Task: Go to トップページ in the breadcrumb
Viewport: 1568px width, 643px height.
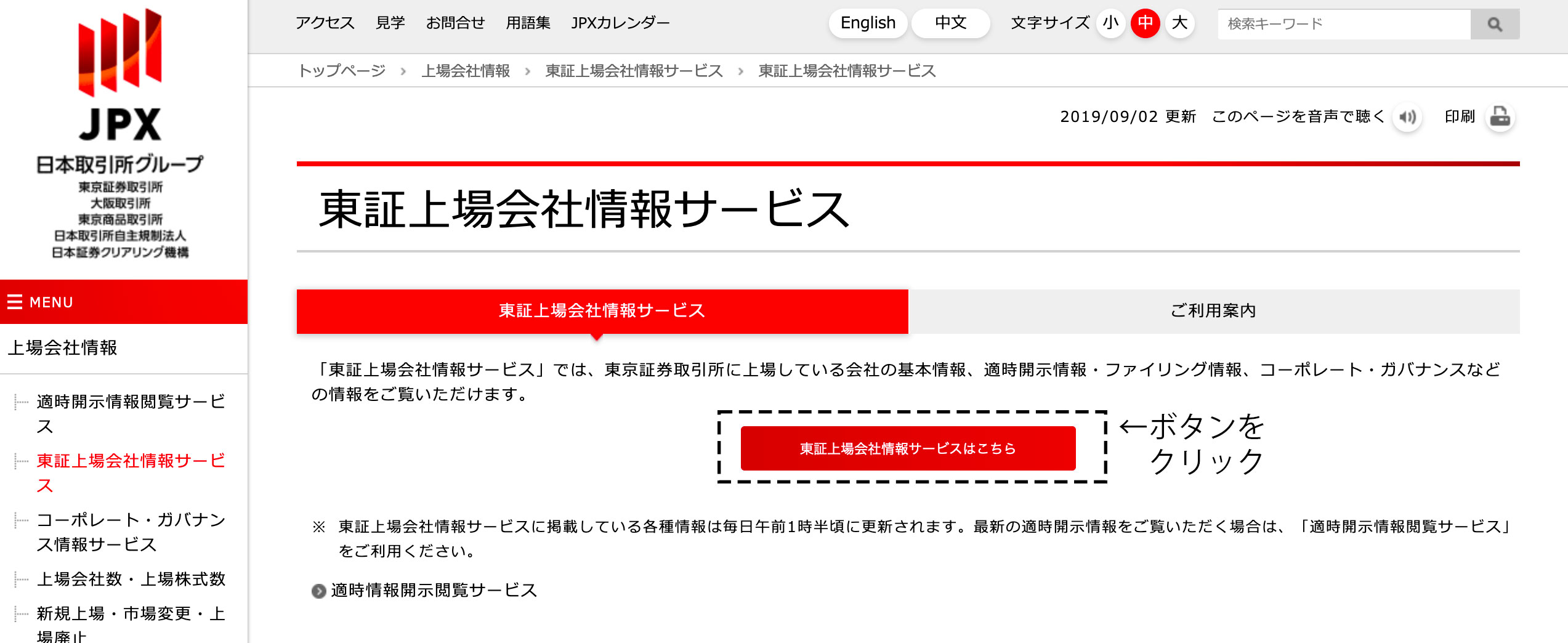Action: [342, 71]
